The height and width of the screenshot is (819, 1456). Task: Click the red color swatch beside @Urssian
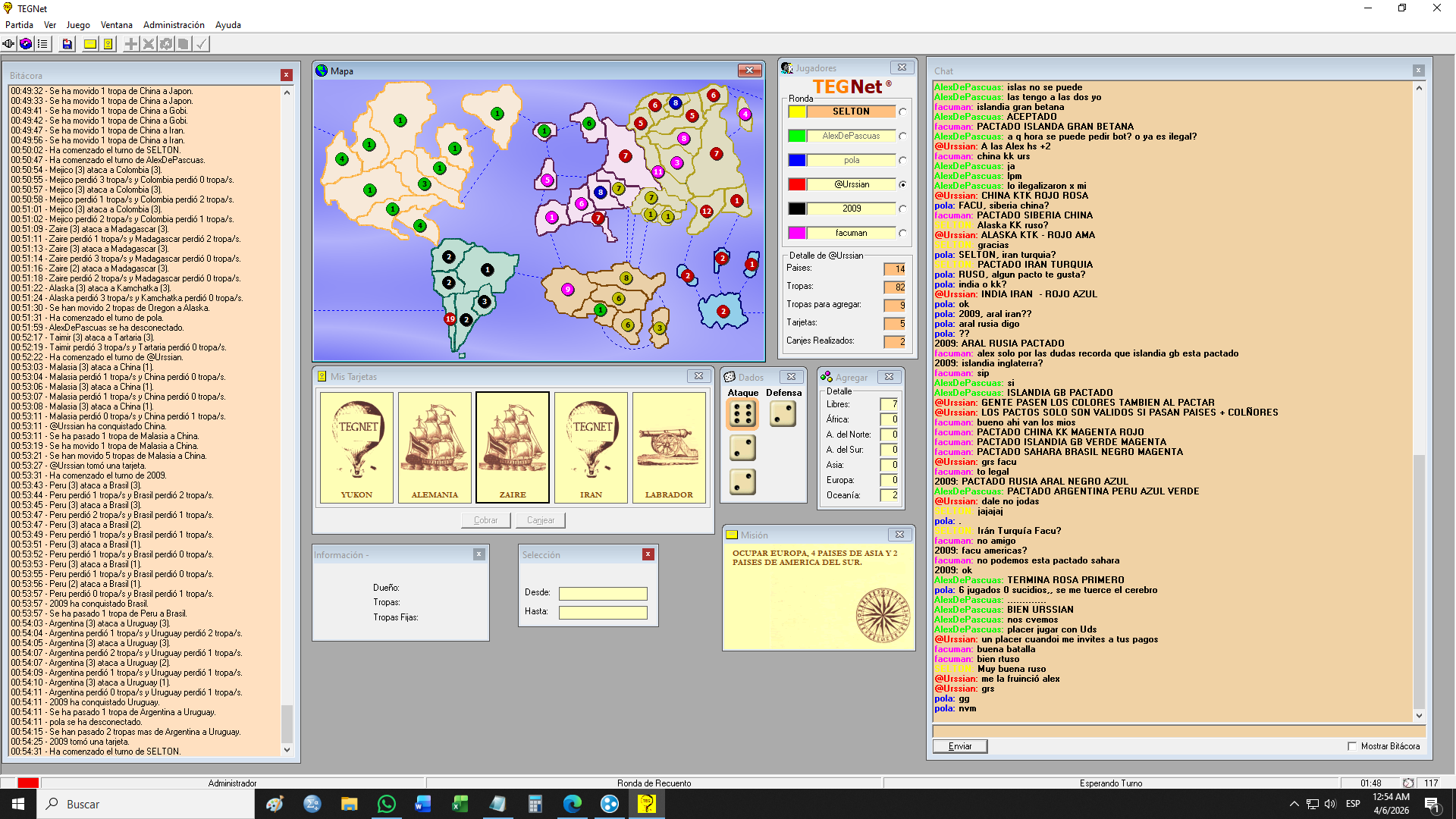797,184
